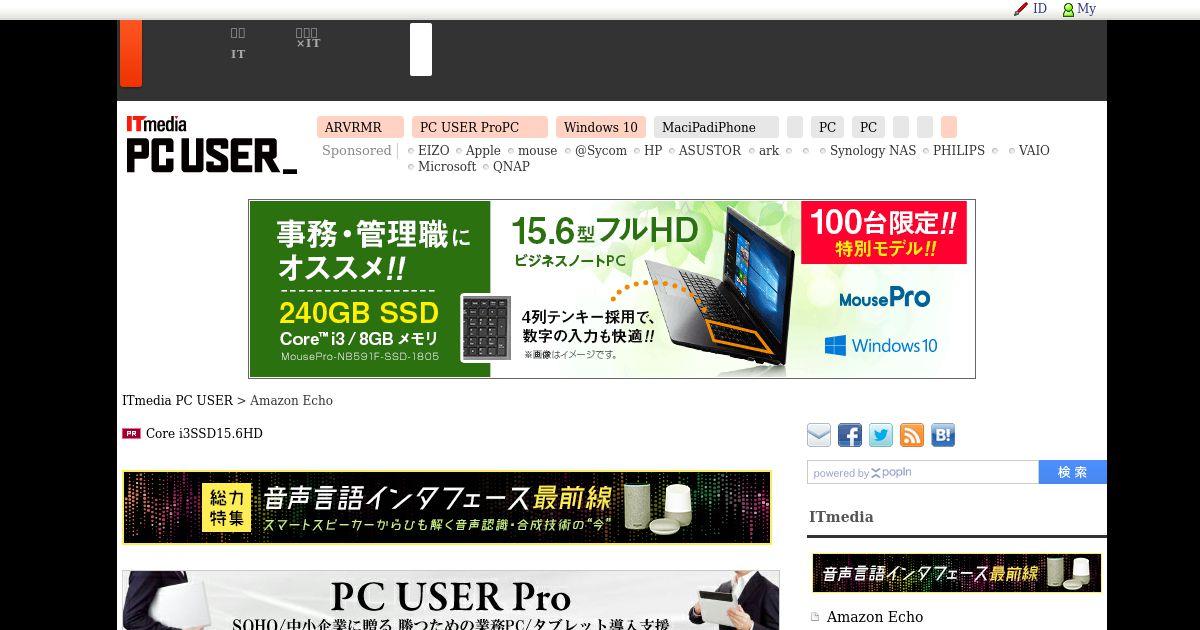This screenshot has width=1200, height=630.
Task: Follow the ark sponsor link
Action: [x=769, y=151]
